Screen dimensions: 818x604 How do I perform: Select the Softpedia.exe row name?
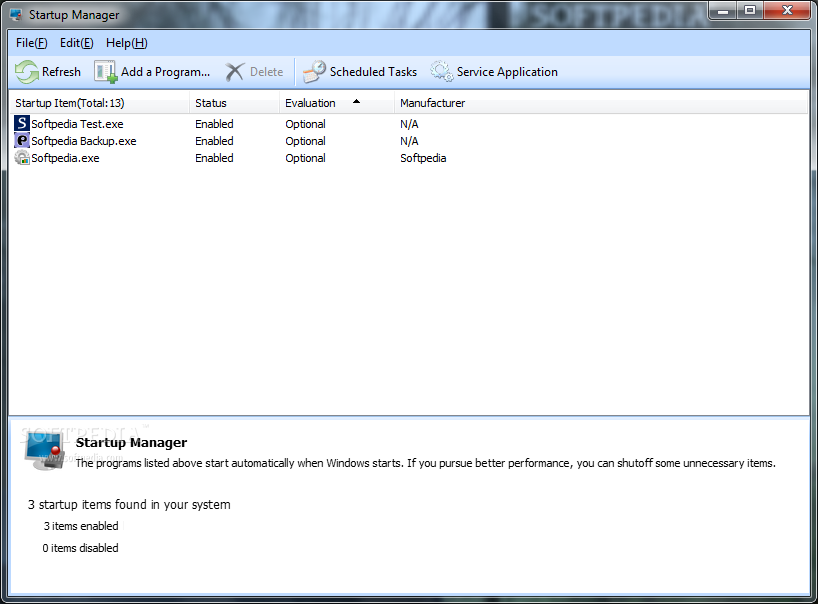click(65, 158)
